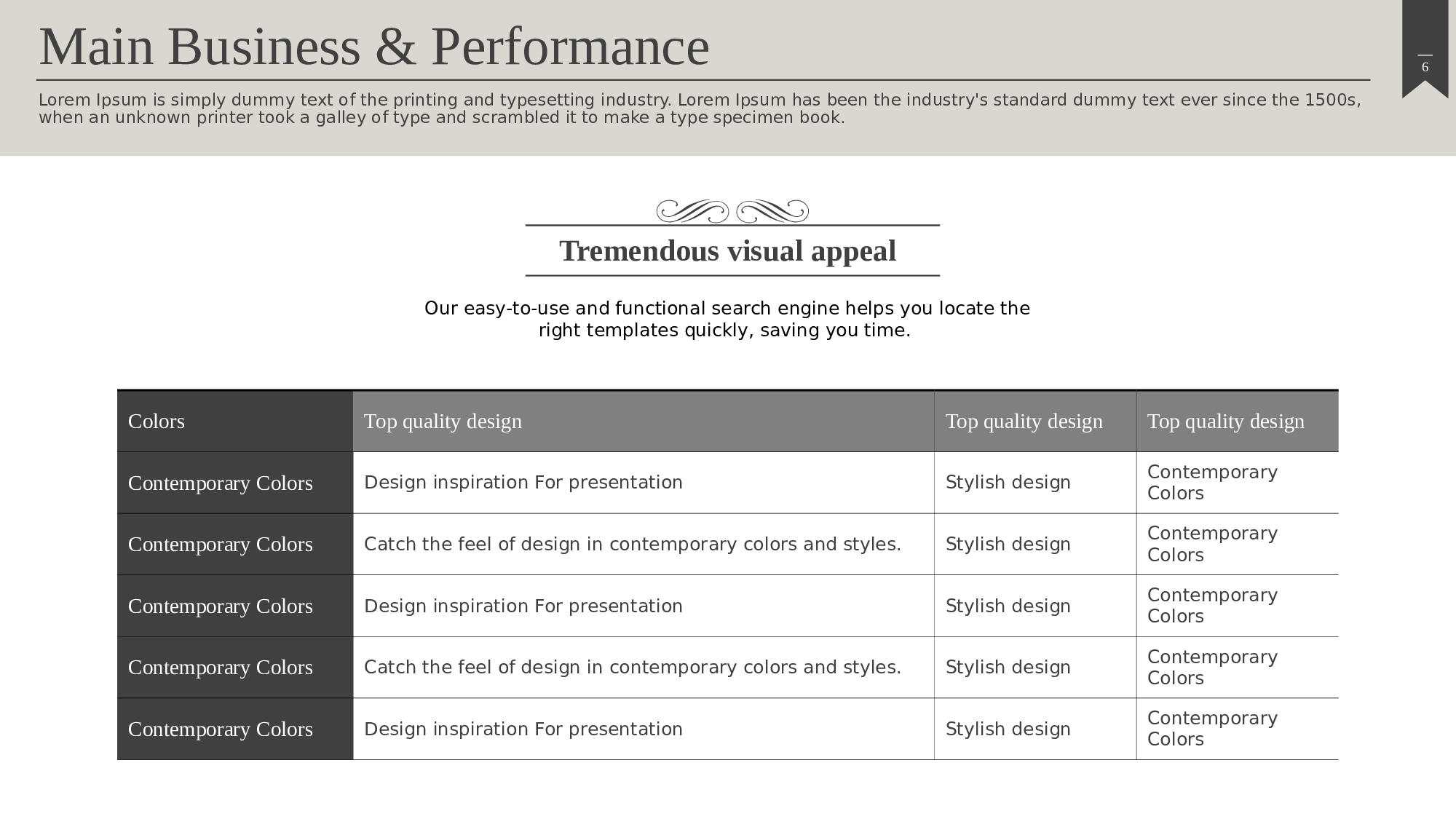Select the "Main Business & Performance" title
The height and width of the screenshot is (819, 1456).
pyautogui.click(x=373, y=47)
